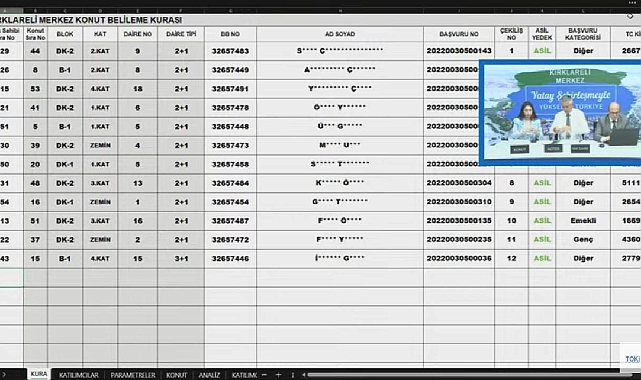This screenshot has width=641, height=380.
Task: Click the sheet tab navigation arrow before KURA
Action: point(4,374)
